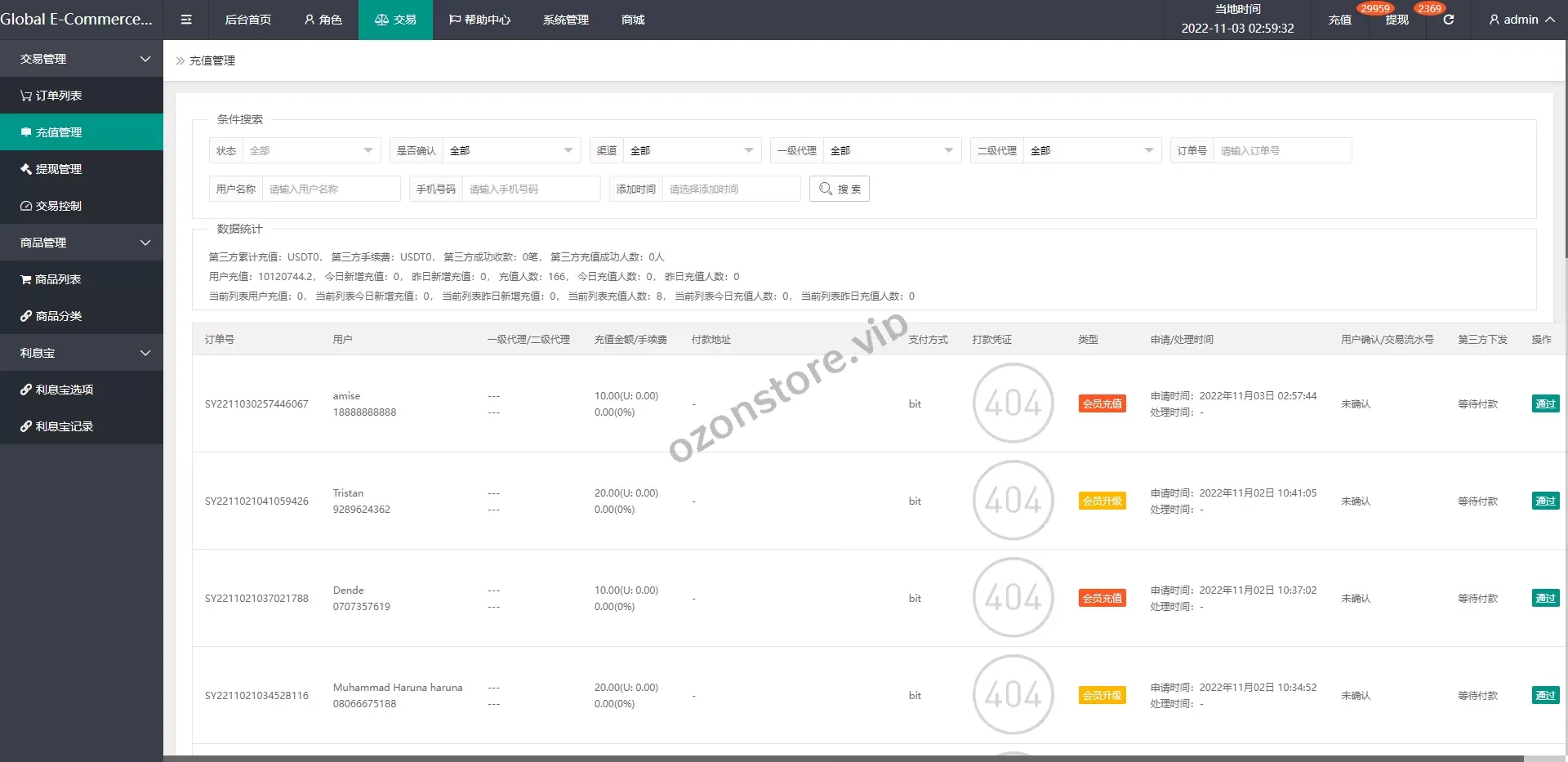Open the first-level agent dropdown

tap(891, 150)
